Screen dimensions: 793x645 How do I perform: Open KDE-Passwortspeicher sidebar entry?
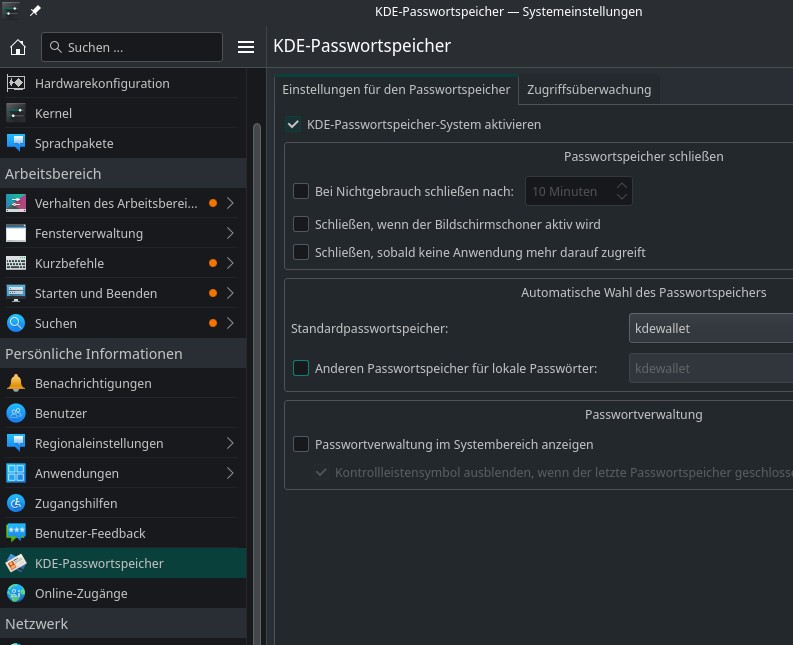(x=123, y=563)
